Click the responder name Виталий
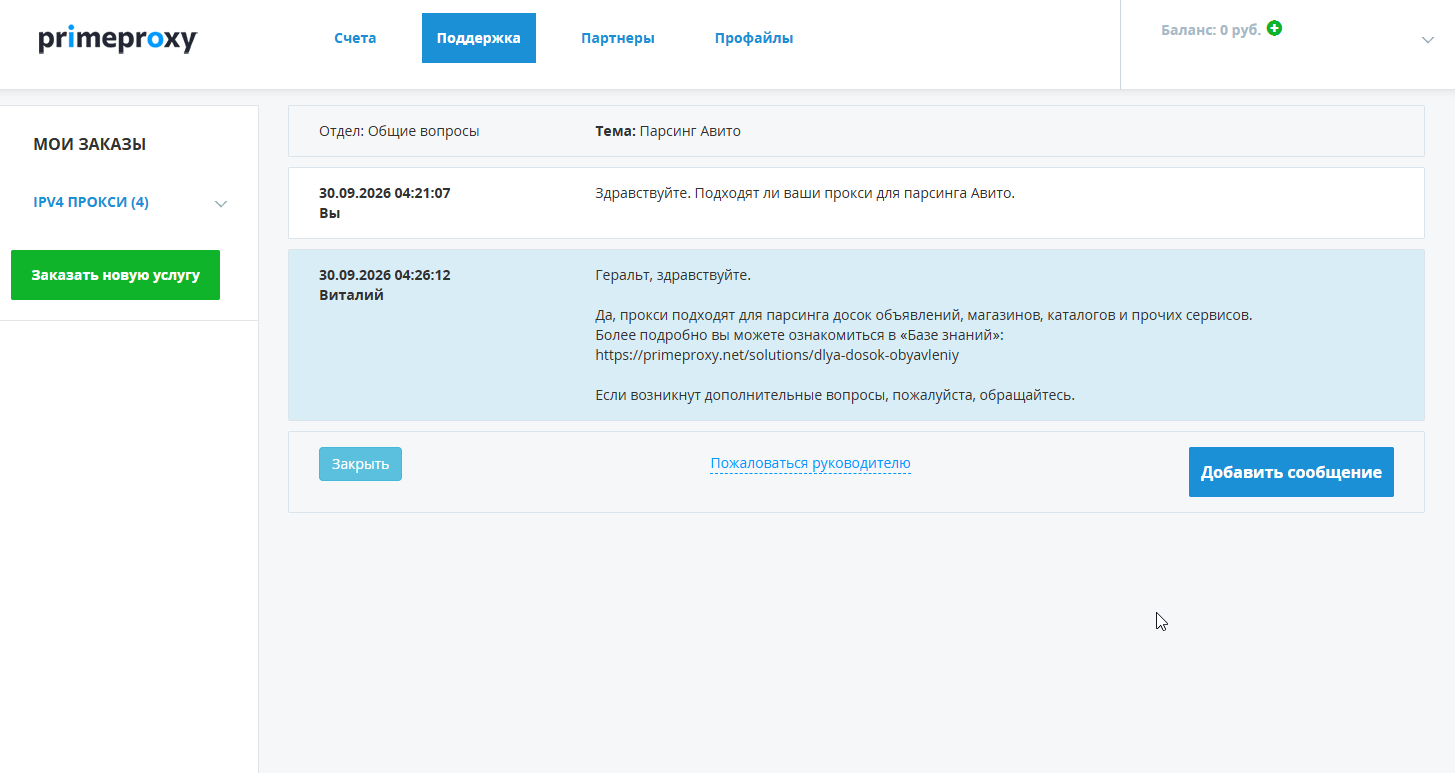The height and width of the screenshot is (773, 1455). [351, 295]
